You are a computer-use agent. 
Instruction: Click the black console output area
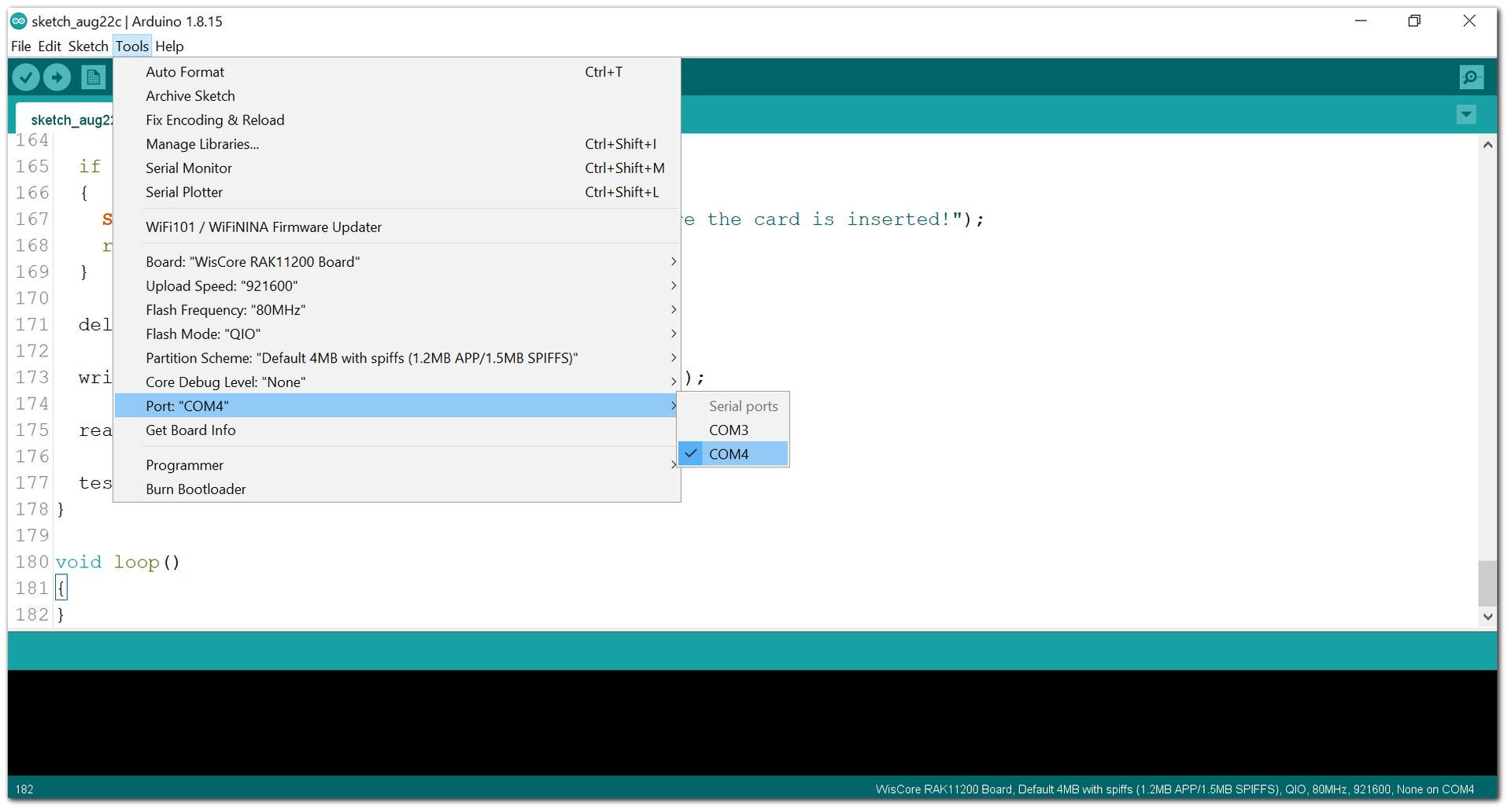[752, 722]
